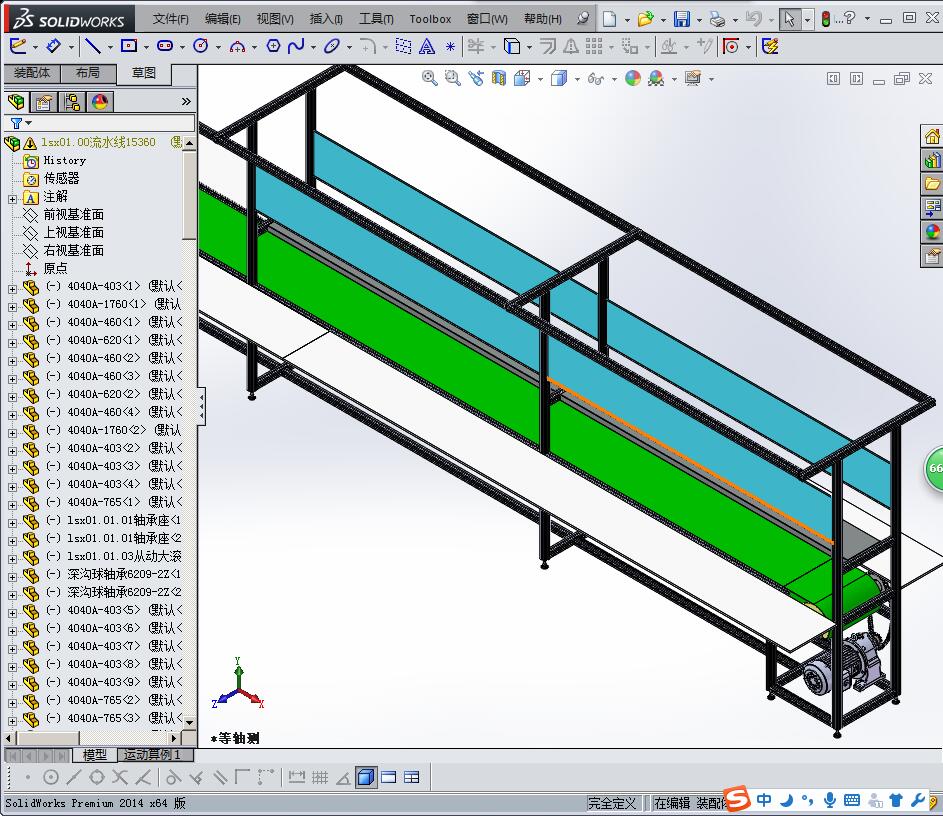Click the Save icon in top toolbar

tap(681, 19)
